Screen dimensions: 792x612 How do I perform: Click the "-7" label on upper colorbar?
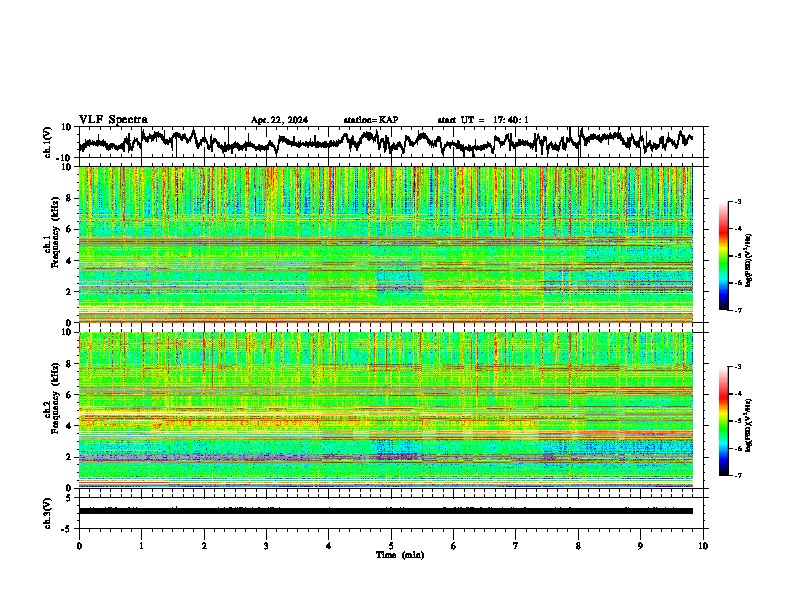(x=737, y=310)
